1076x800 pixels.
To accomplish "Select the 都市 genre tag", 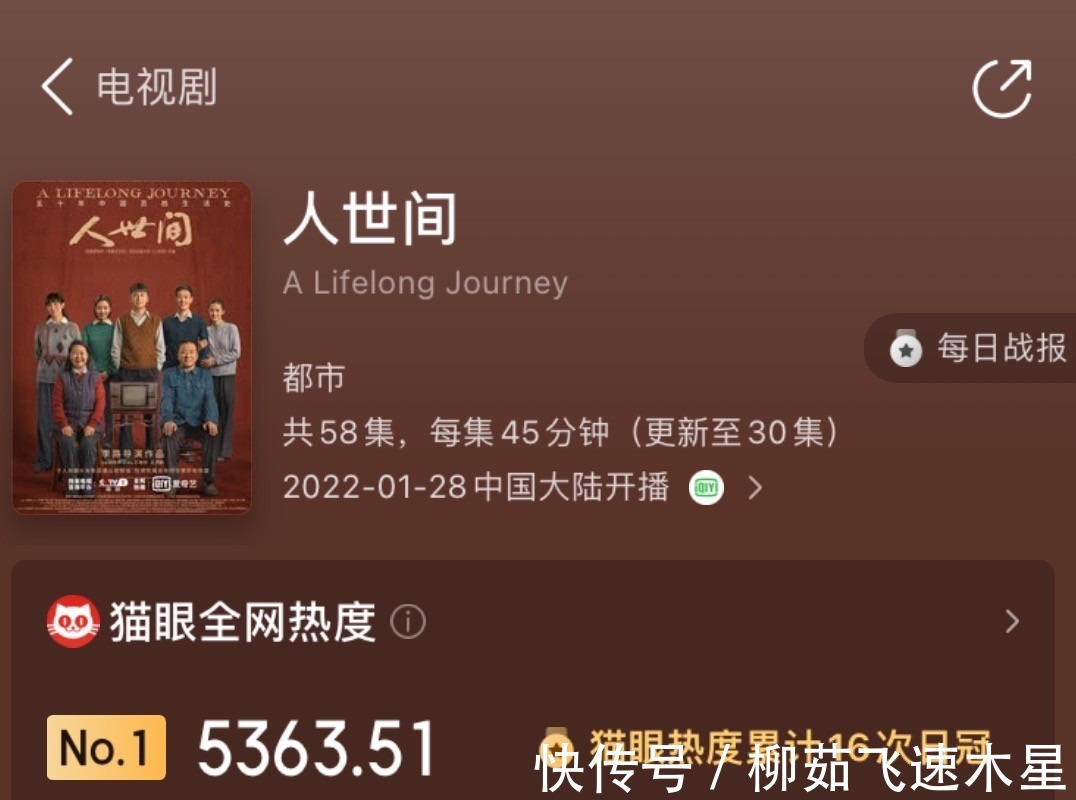I will click(314, 378).
